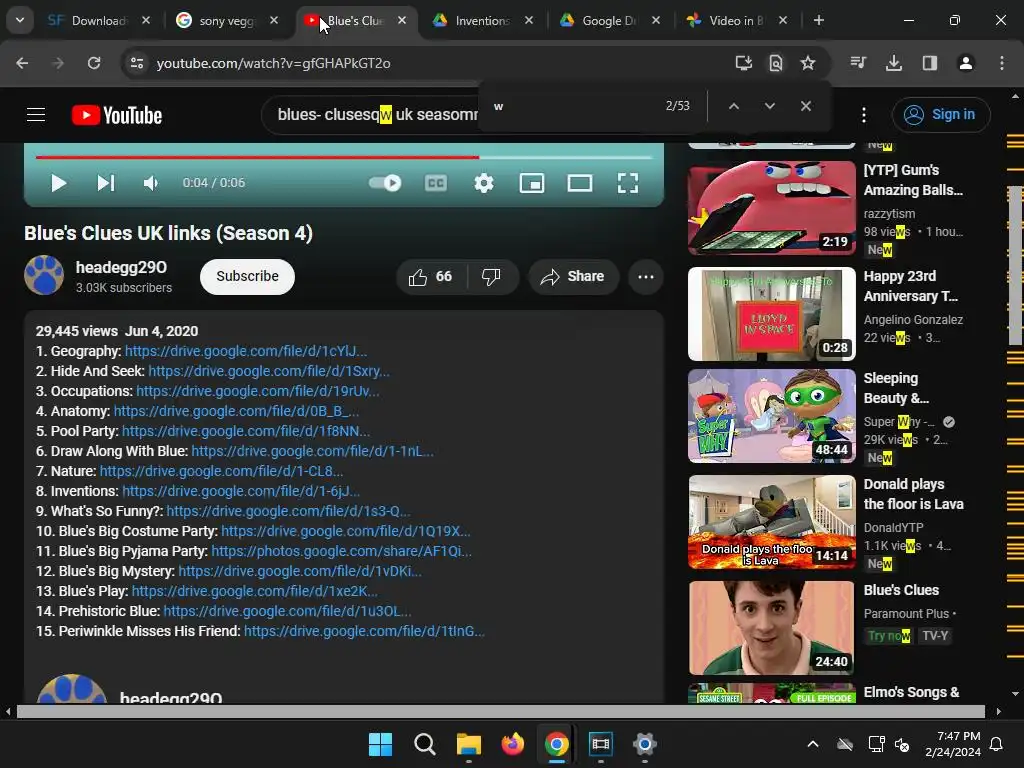Open notifications bell in taskbar
Viewport: 1024px width, 768px height.
pos(997,744)
